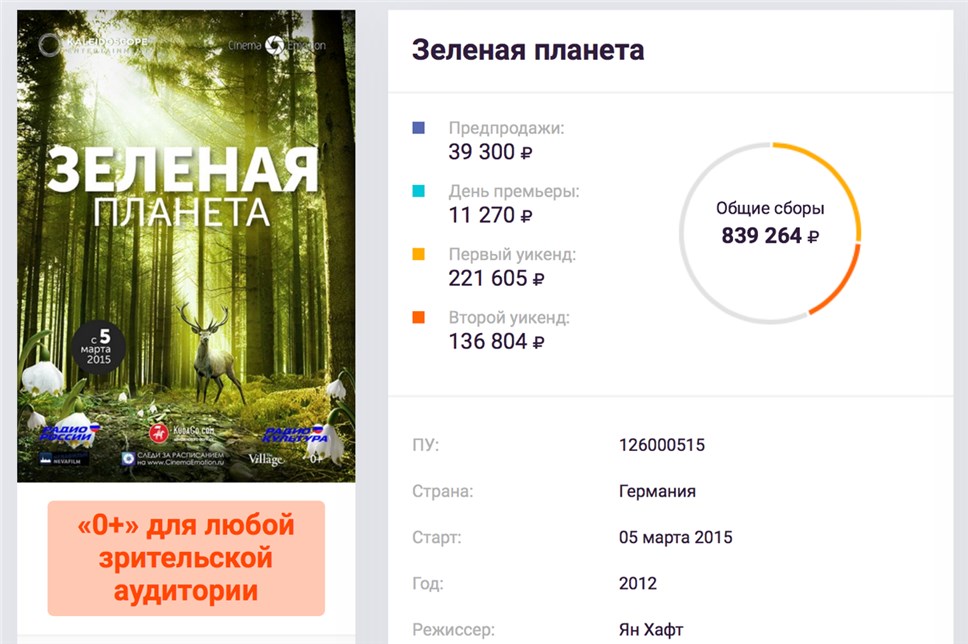This screenshot has width=968, height=644.
Task: Click the Cinema Emotion logo on poster
Action: 277,45
